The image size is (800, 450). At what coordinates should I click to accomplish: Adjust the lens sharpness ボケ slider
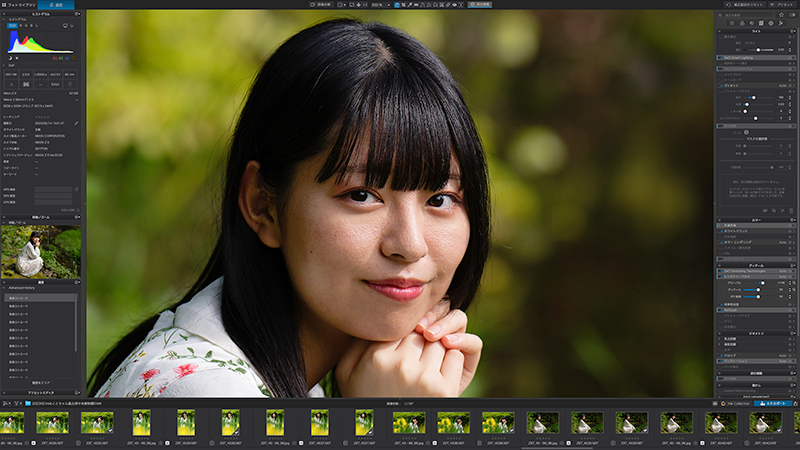point(758,296)
